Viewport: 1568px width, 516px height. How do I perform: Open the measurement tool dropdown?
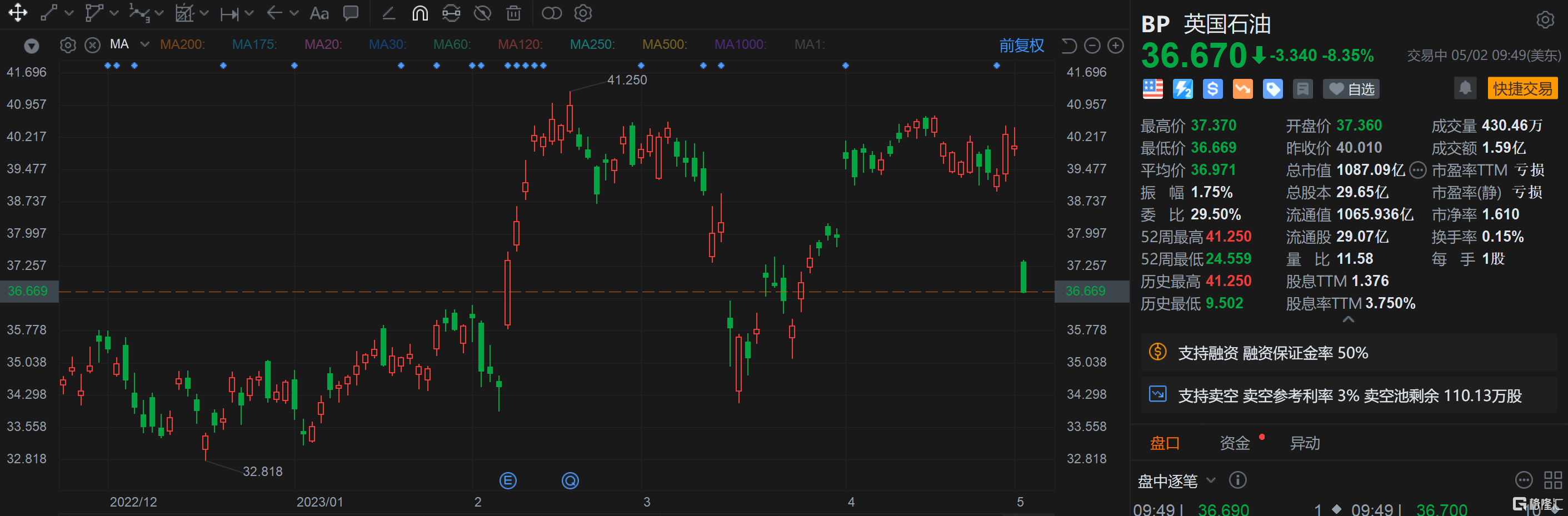click(249, 13)
